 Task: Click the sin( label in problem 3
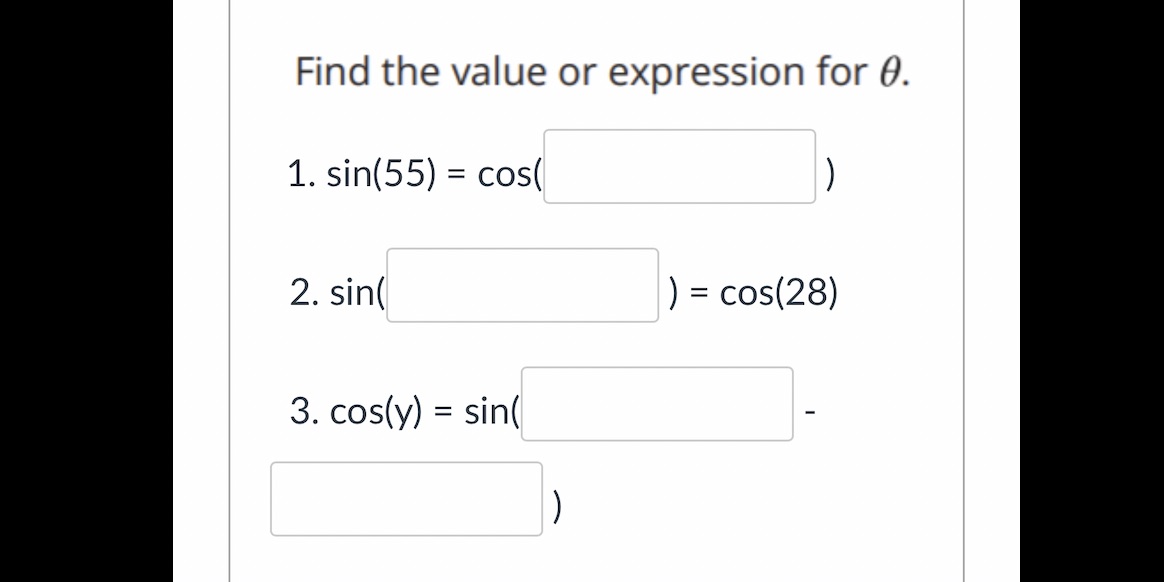pos(490,411)
